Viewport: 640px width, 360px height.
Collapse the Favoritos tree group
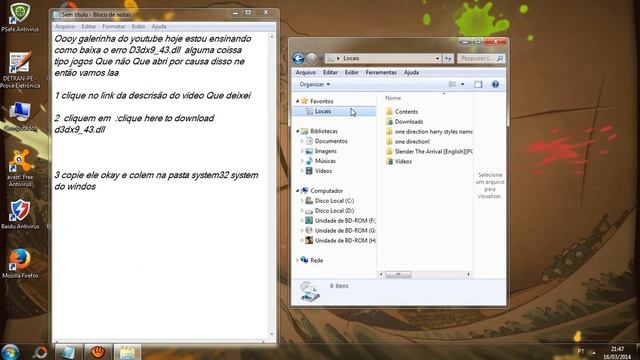[x=298, y=101]
